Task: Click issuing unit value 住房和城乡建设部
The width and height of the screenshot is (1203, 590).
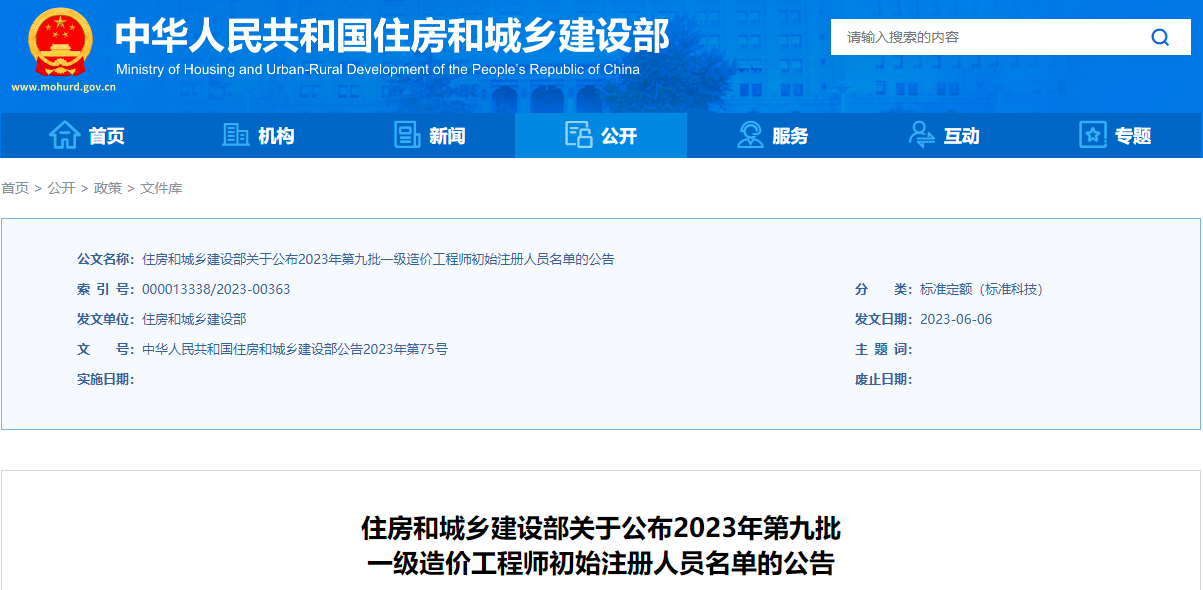Action: click(x=194, y=319)
